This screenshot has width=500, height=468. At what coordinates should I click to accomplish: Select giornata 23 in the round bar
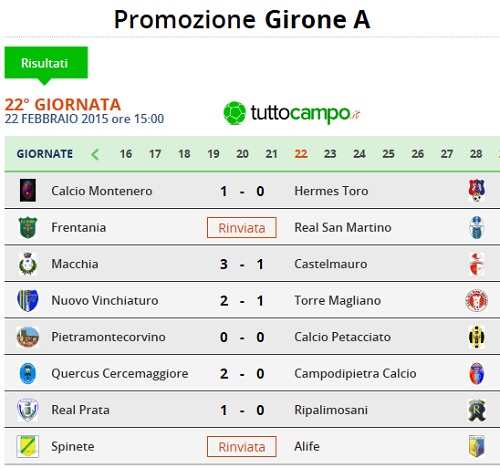click(330, 154)
